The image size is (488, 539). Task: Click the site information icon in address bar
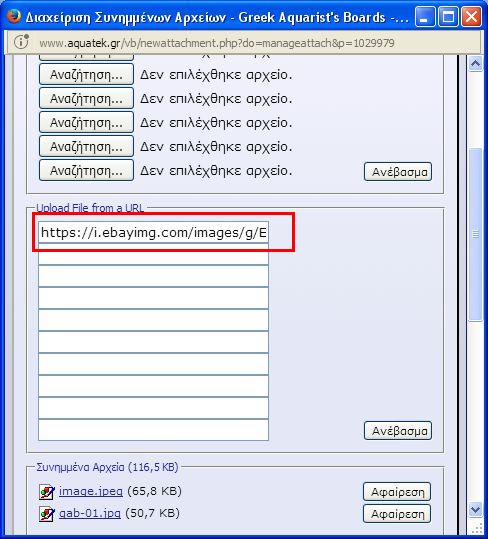pyautogui.click(x=21, y=42)
